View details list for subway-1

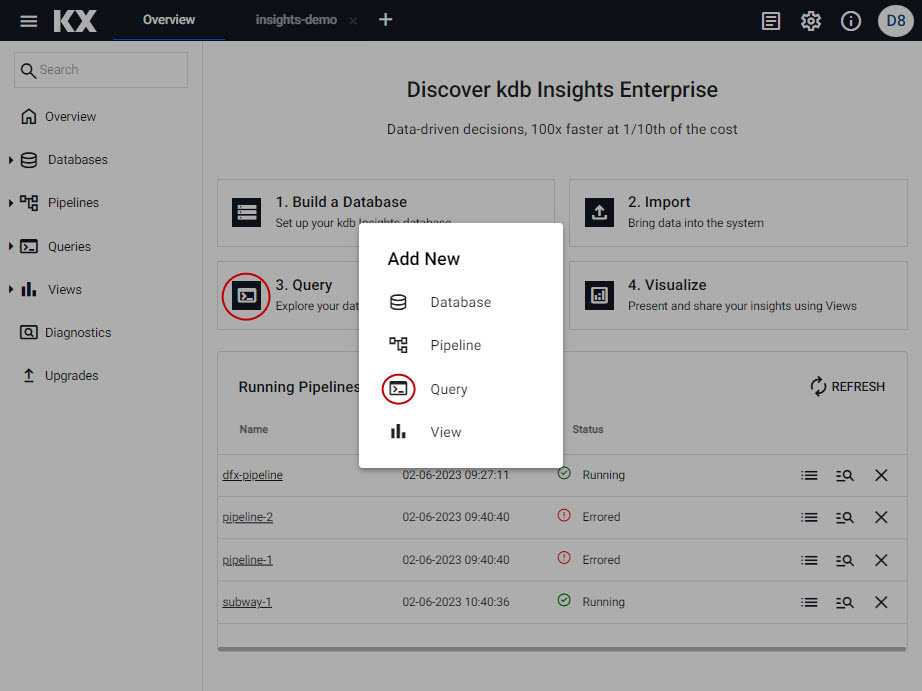tap(809, 602)
